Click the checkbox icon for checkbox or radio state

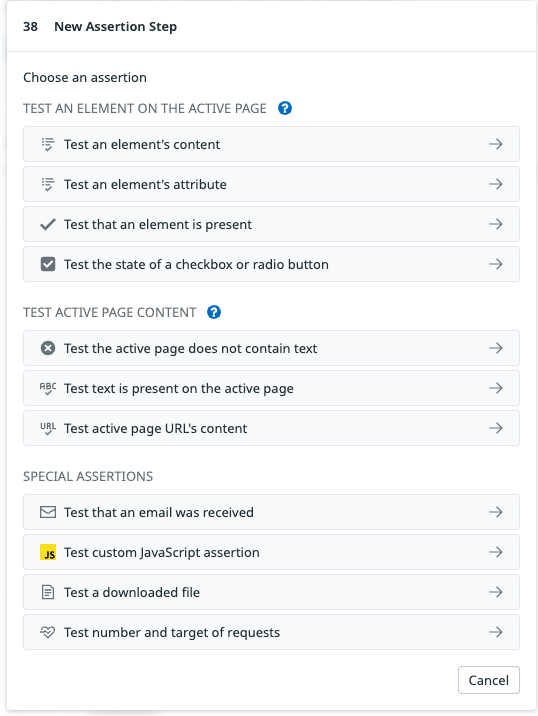tap(48, 264)
